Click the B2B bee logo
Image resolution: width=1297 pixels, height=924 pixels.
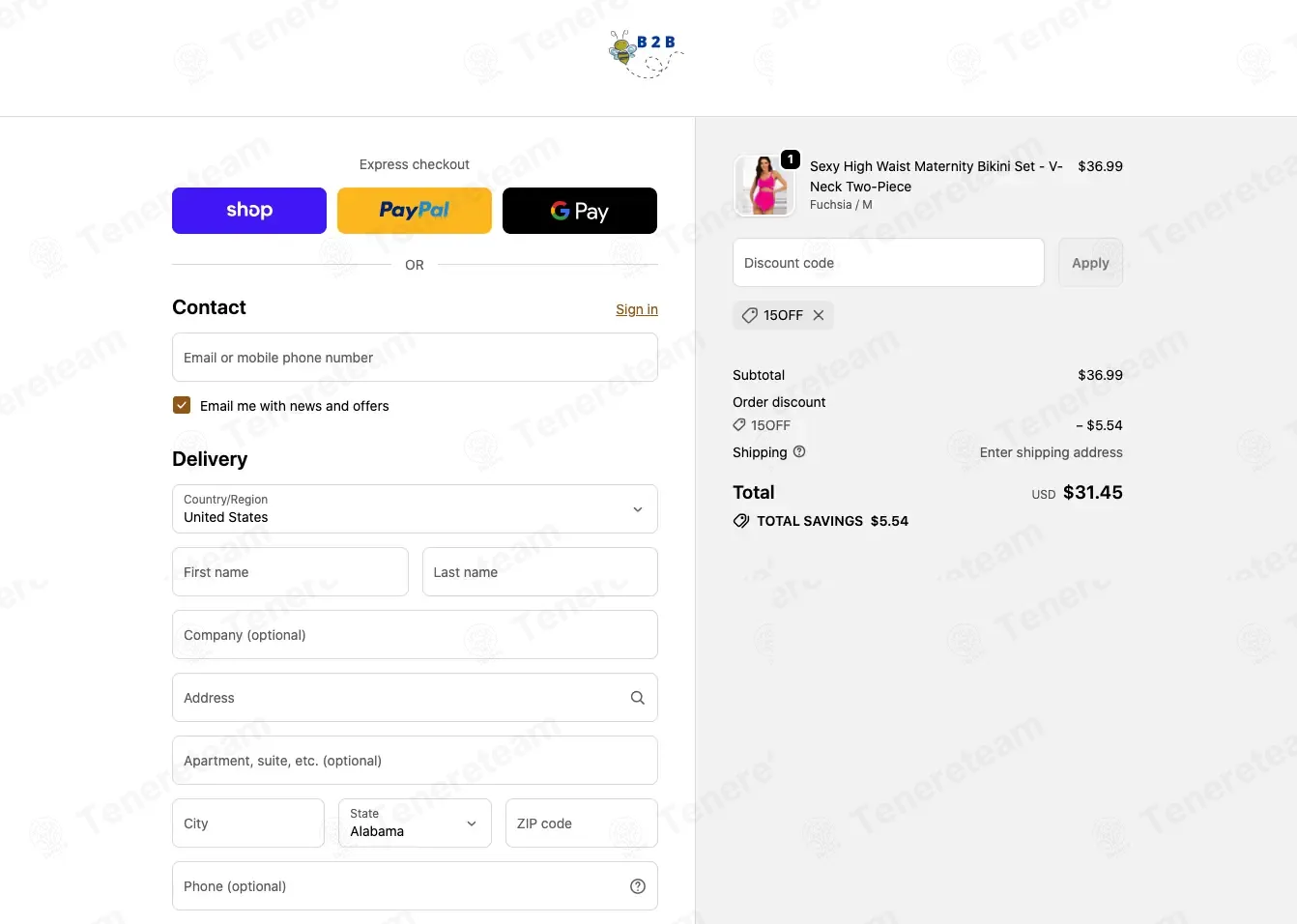(647, 54)
